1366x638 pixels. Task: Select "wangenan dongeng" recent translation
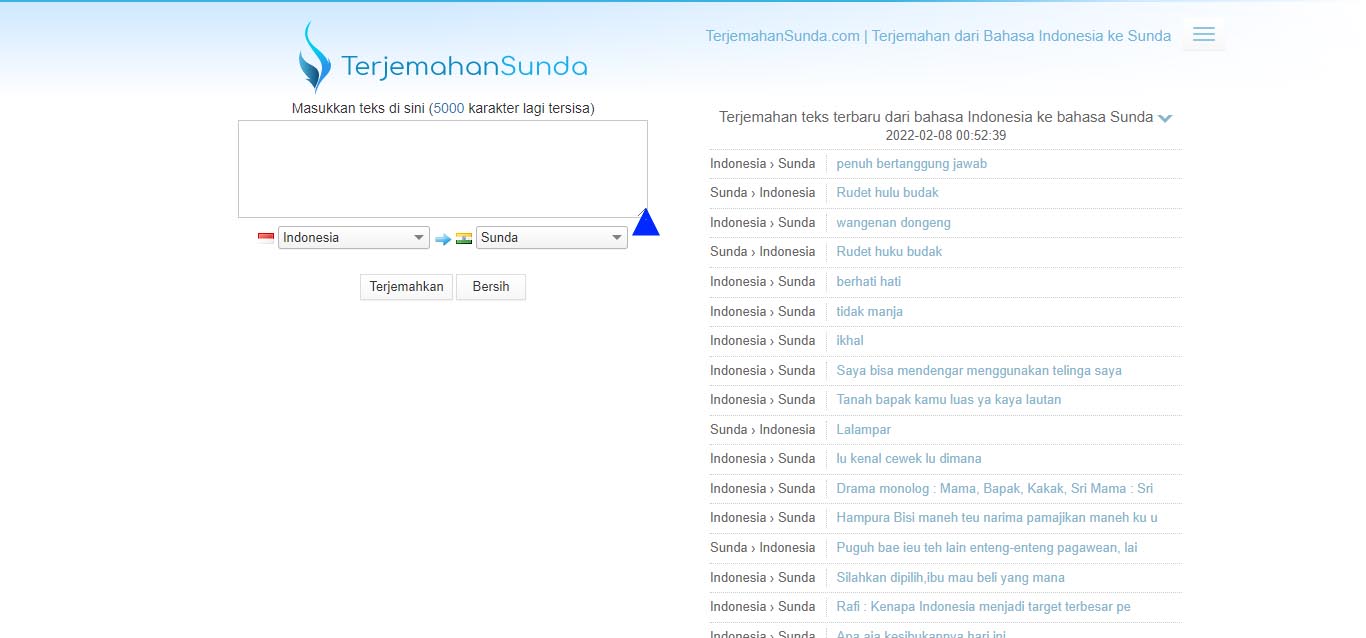pyautogui.click(x=893, y=223)
